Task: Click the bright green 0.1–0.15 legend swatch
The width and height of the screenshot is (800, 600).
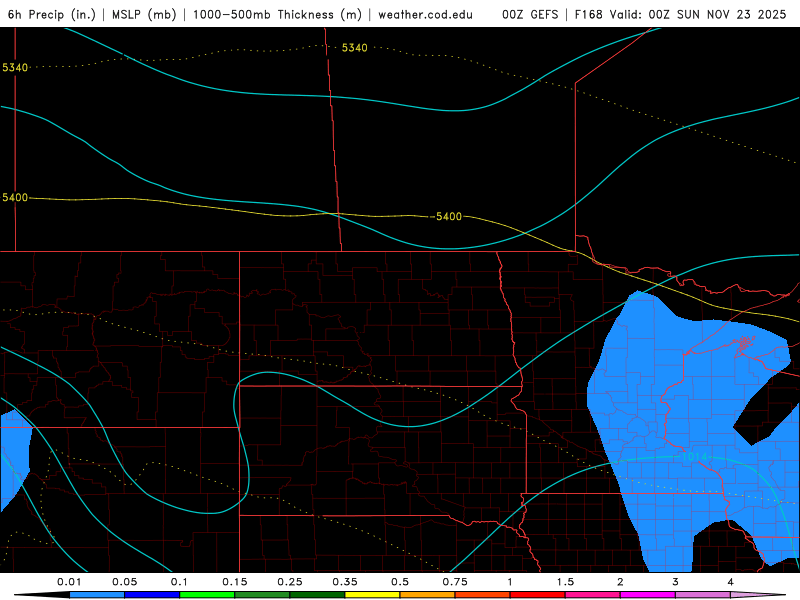Action: click(207, 595)
